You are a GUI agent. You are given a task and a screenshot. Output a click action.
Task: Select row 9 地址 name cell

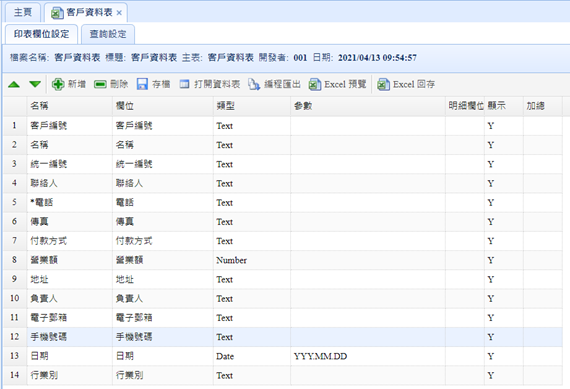[x=70, y=280]
